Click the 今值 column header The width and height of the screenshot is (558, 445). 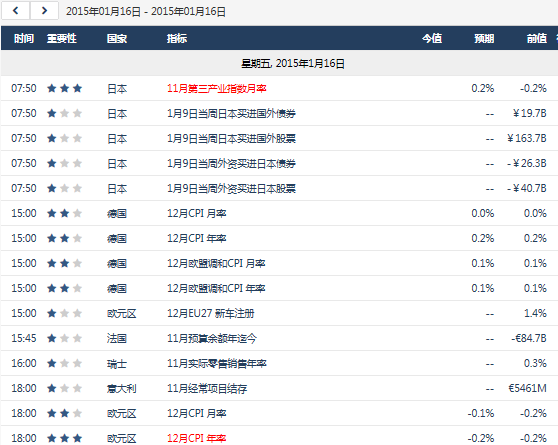[432, 38]
